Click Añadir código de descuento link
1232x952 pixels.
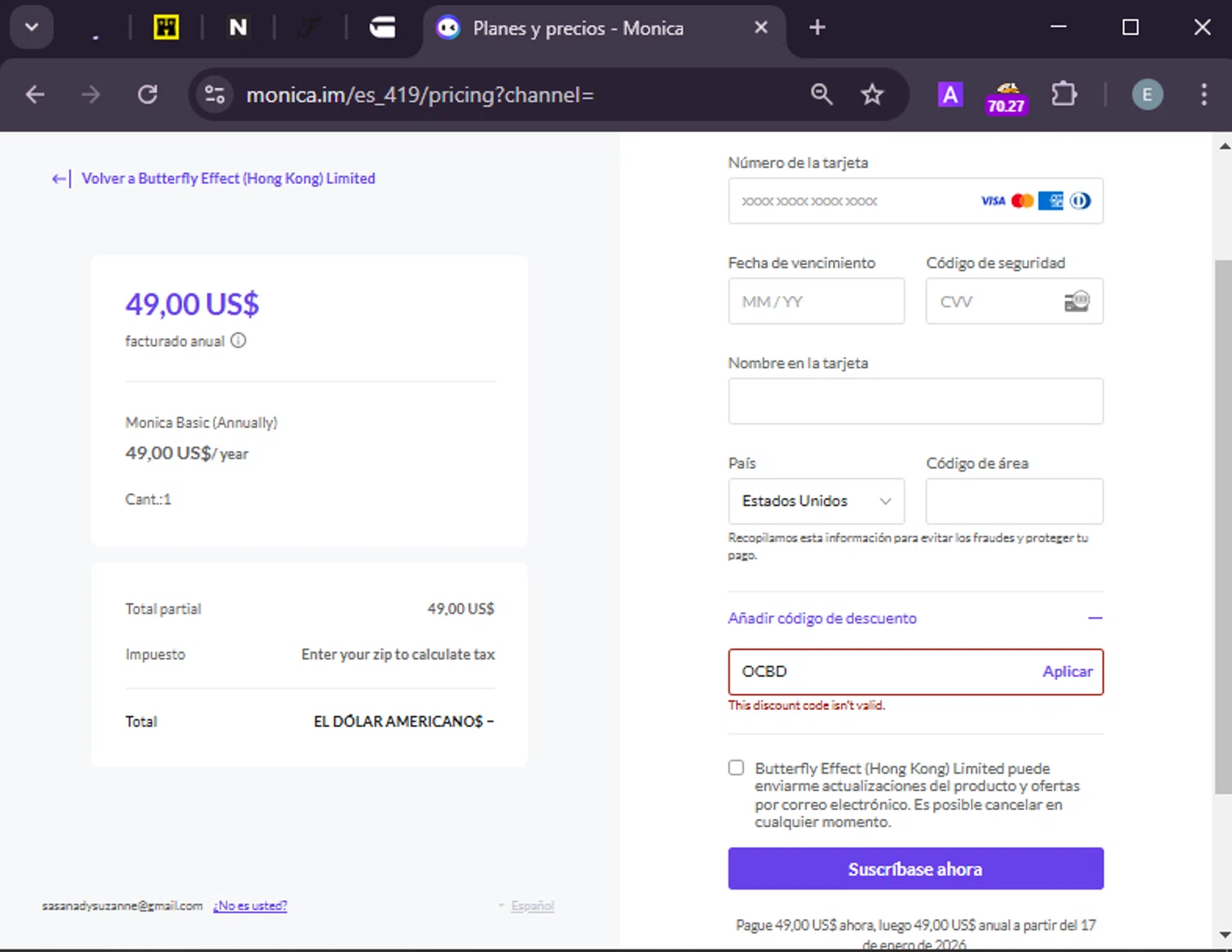pyautogui.click(x=822, y=618)
